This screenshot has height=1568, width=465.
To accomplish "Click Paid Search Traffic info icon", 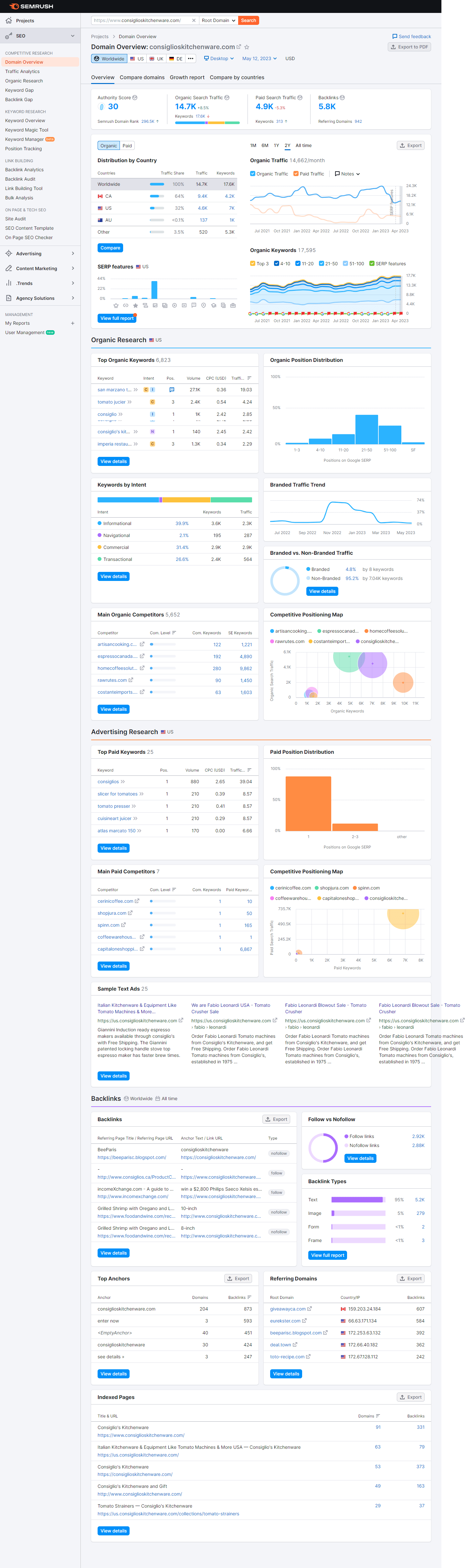I will pyautogui.click(x=300, y=97).
